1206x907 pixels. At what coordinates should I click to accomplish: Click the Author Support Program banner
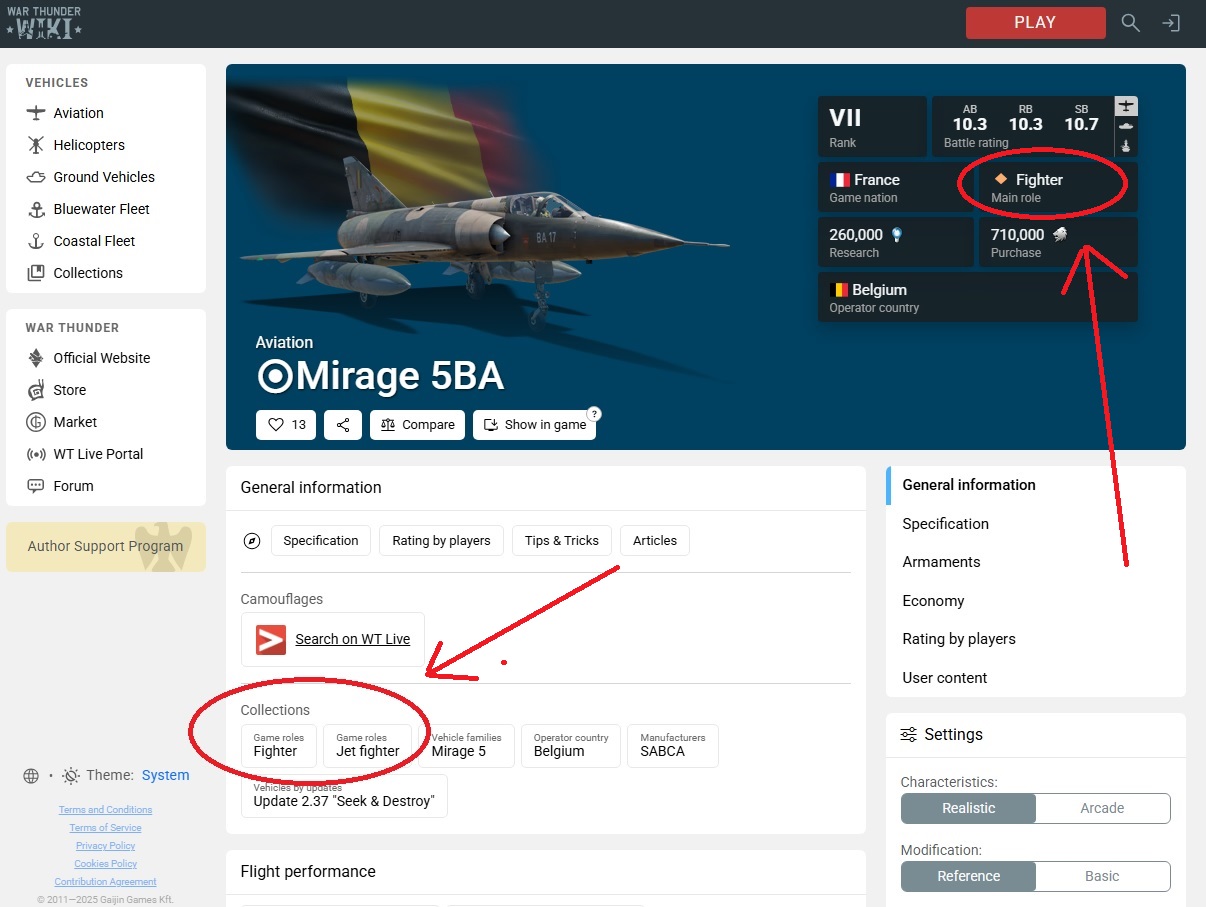coord(106,547)
